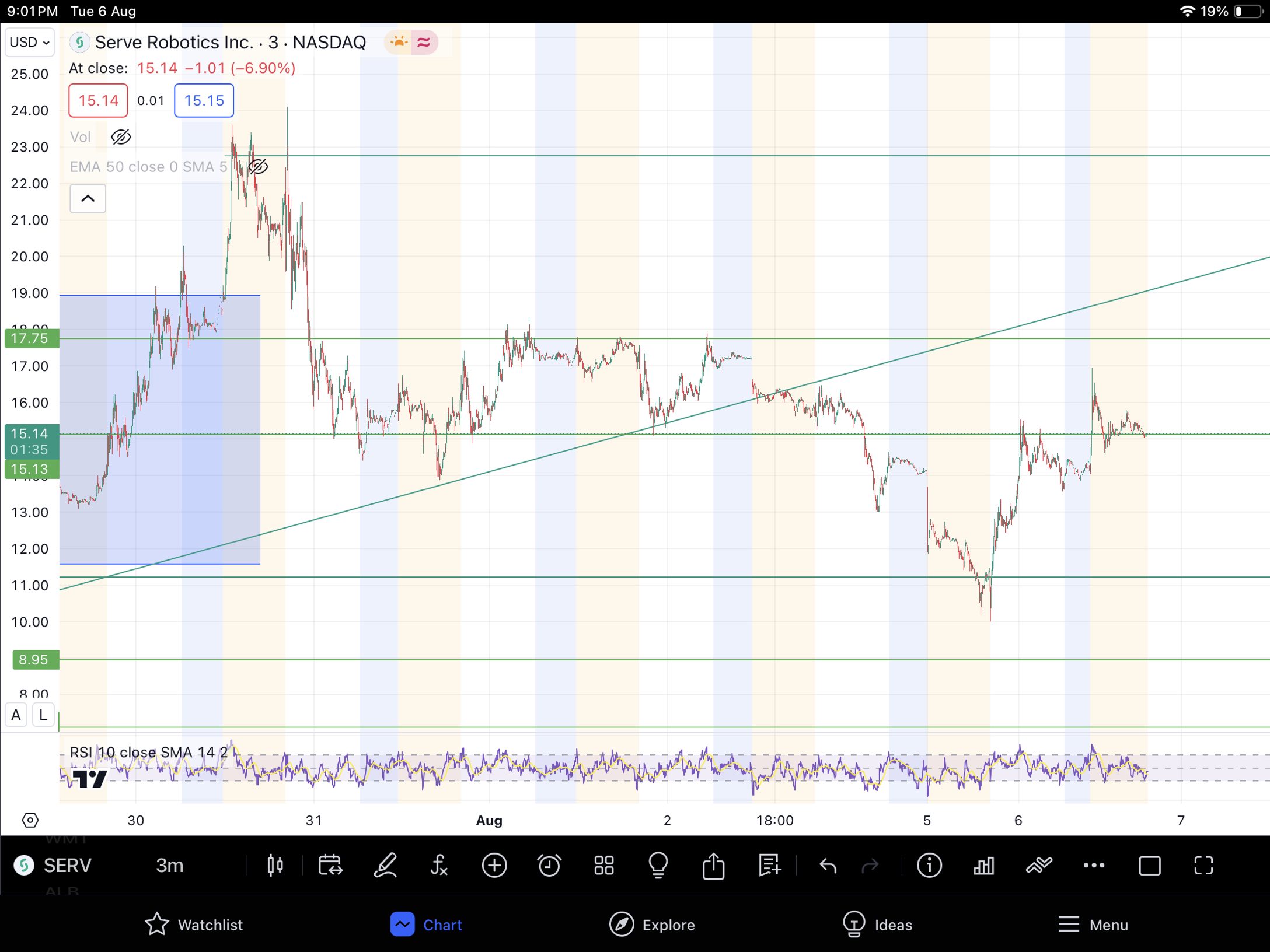1270x952 pixels.
Task: Select the 15.13 price label
Action: click(x=32, y=469)
